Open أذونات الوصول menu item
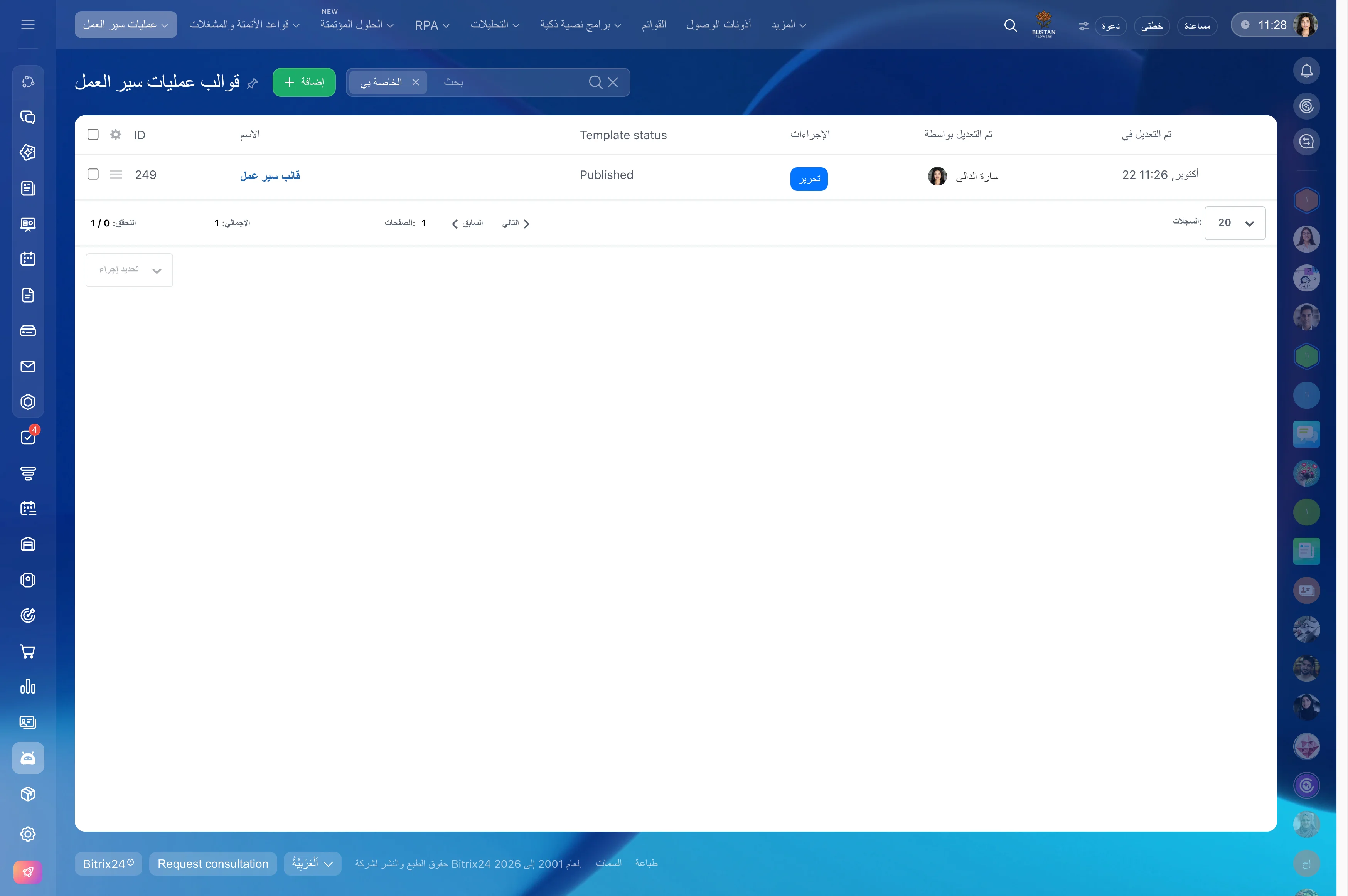Screen dimensions: 1348x896 coord(718,25)
